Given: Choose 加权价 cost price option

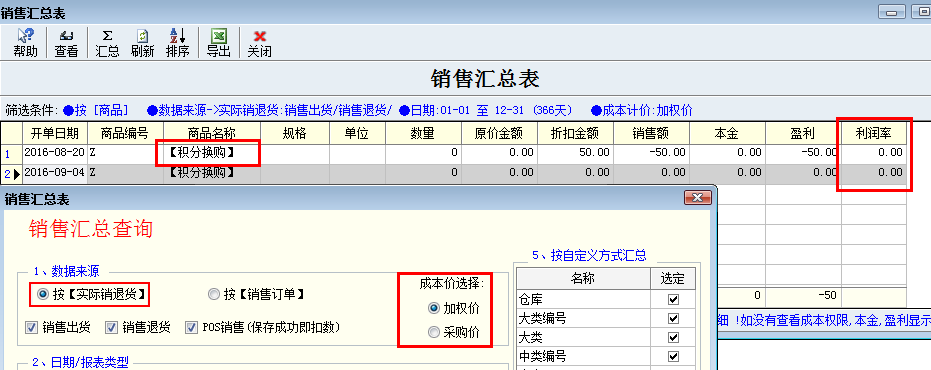Looking at the screenshot, I should tap(454, 308).
